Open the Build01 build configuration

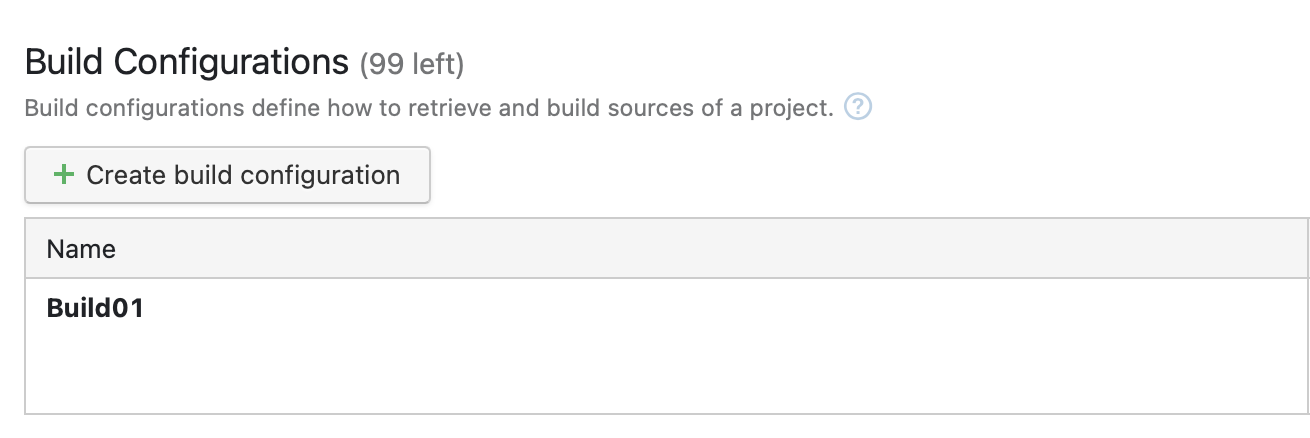(95, 309)
